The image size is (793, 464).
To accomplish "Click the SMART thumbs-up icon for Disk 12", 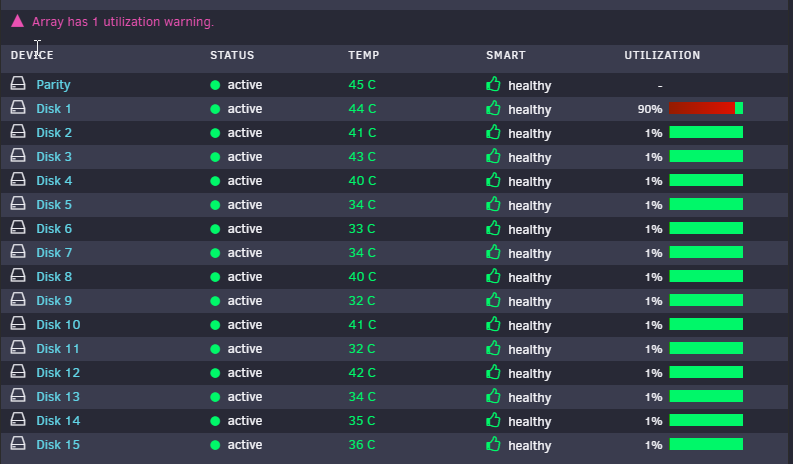I will pos(493,372).
